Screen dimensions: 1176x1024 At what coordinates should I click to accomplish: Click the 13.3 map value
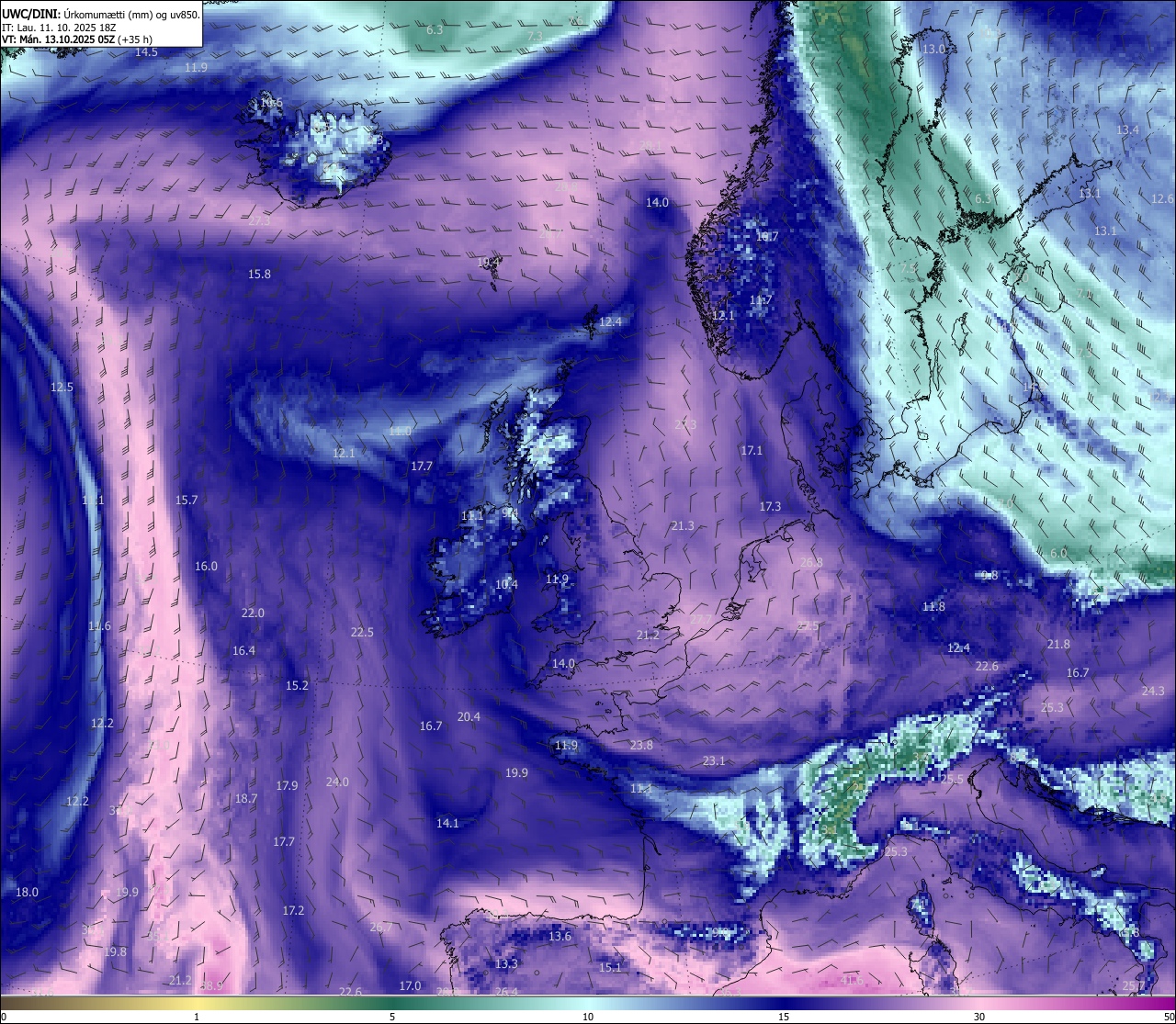(506, 964)
